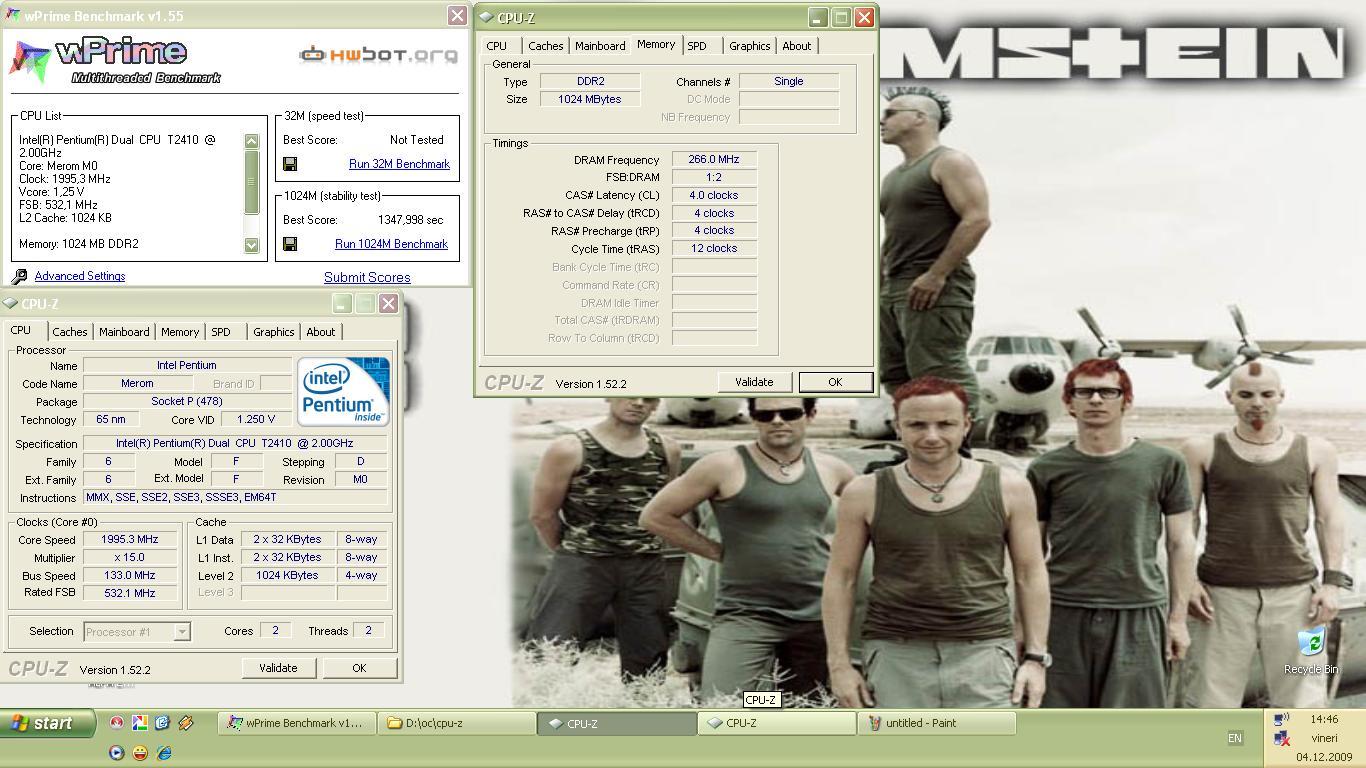Click the wireless network tray icon
Viewport: 1366px width, 768px height.
[1282, 719]
